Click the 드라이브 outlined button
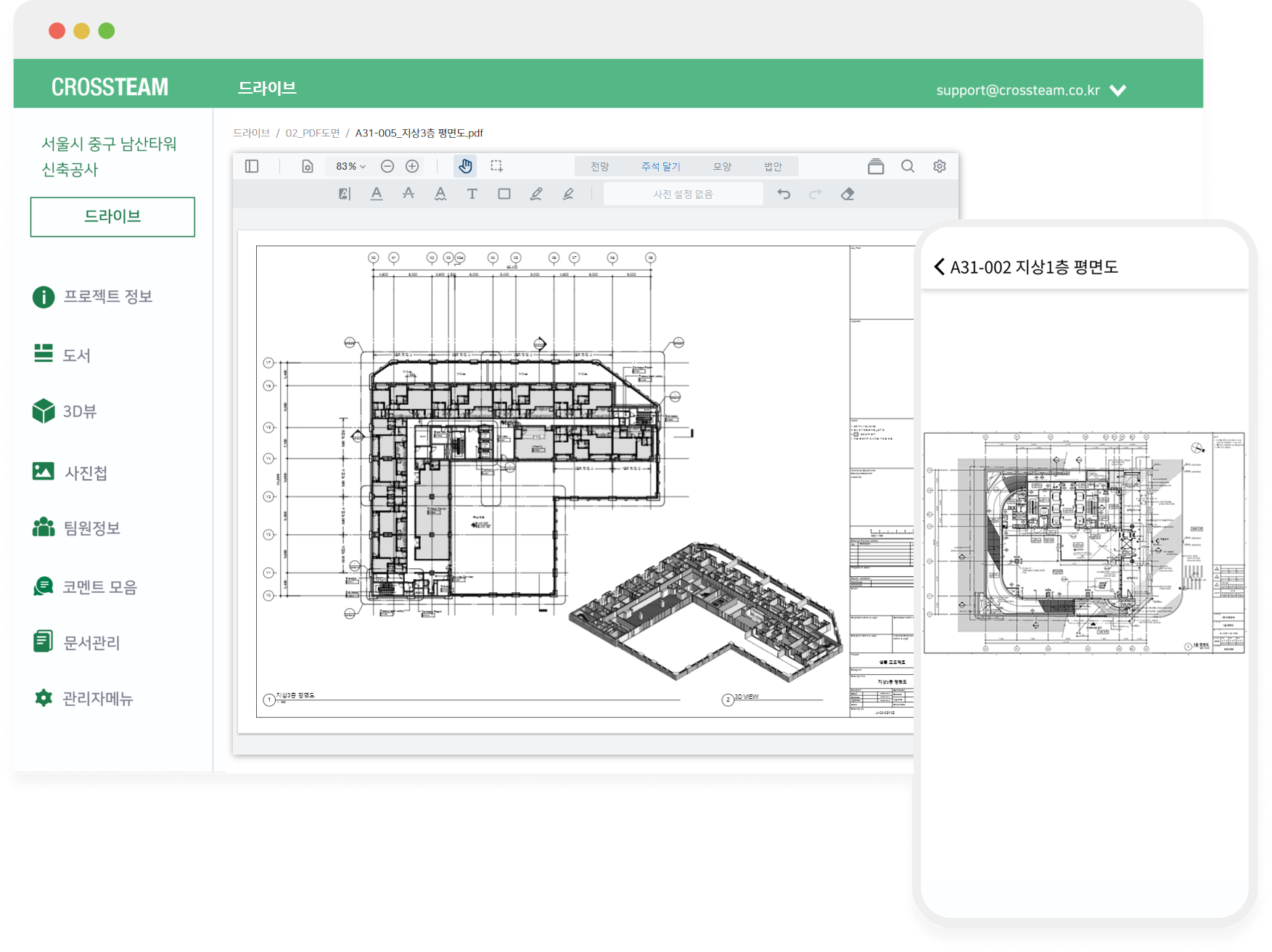 pos(112,217)
